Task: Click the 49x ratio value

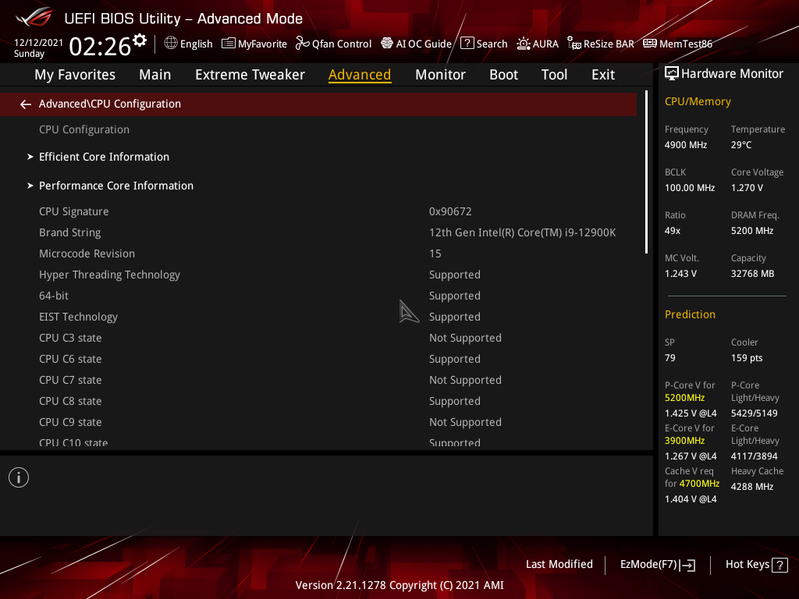Action: point(672,231)
